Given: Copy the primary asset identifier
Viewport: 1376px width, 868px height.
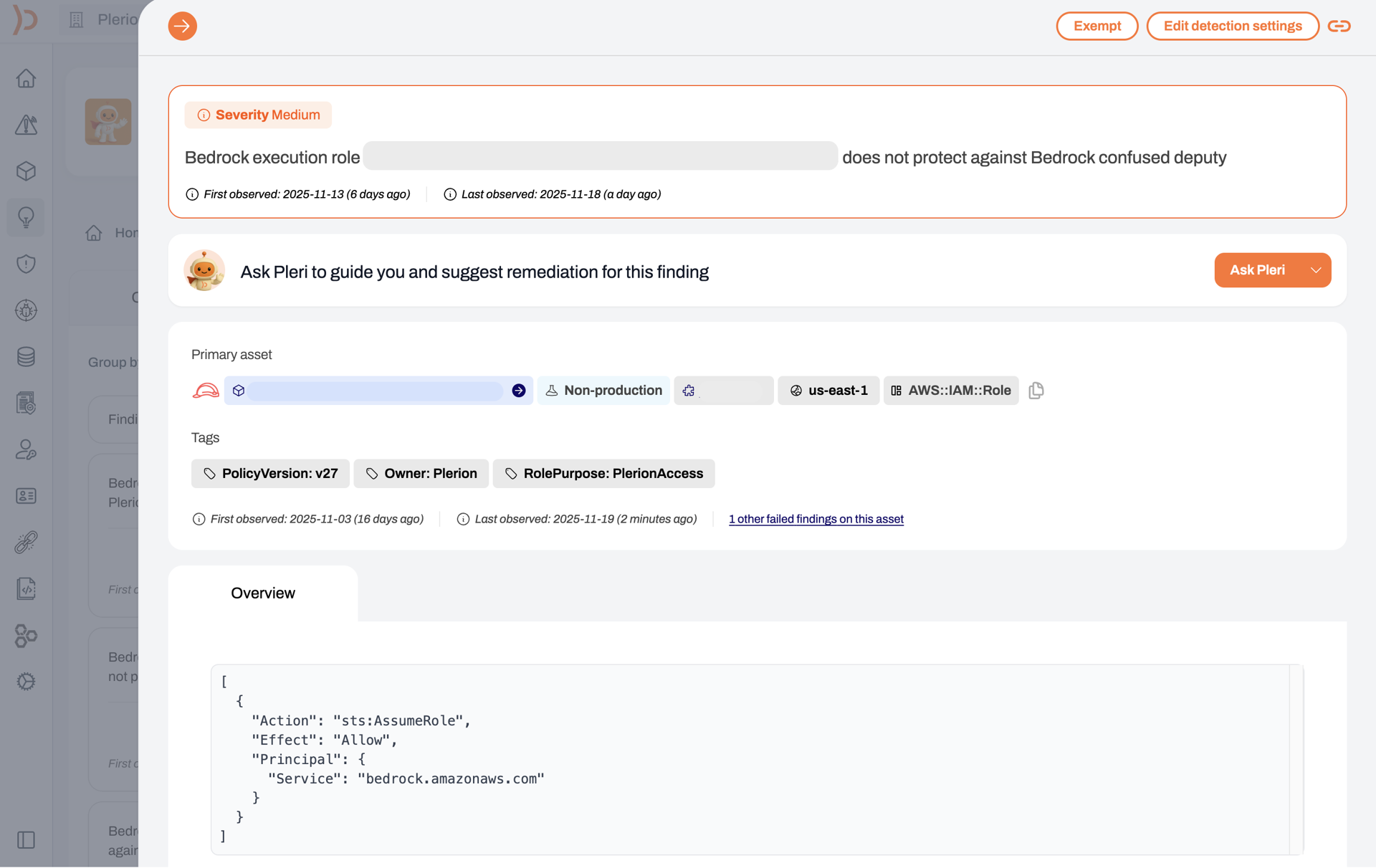Looking at the screenshot, I should pos(1036,391).
